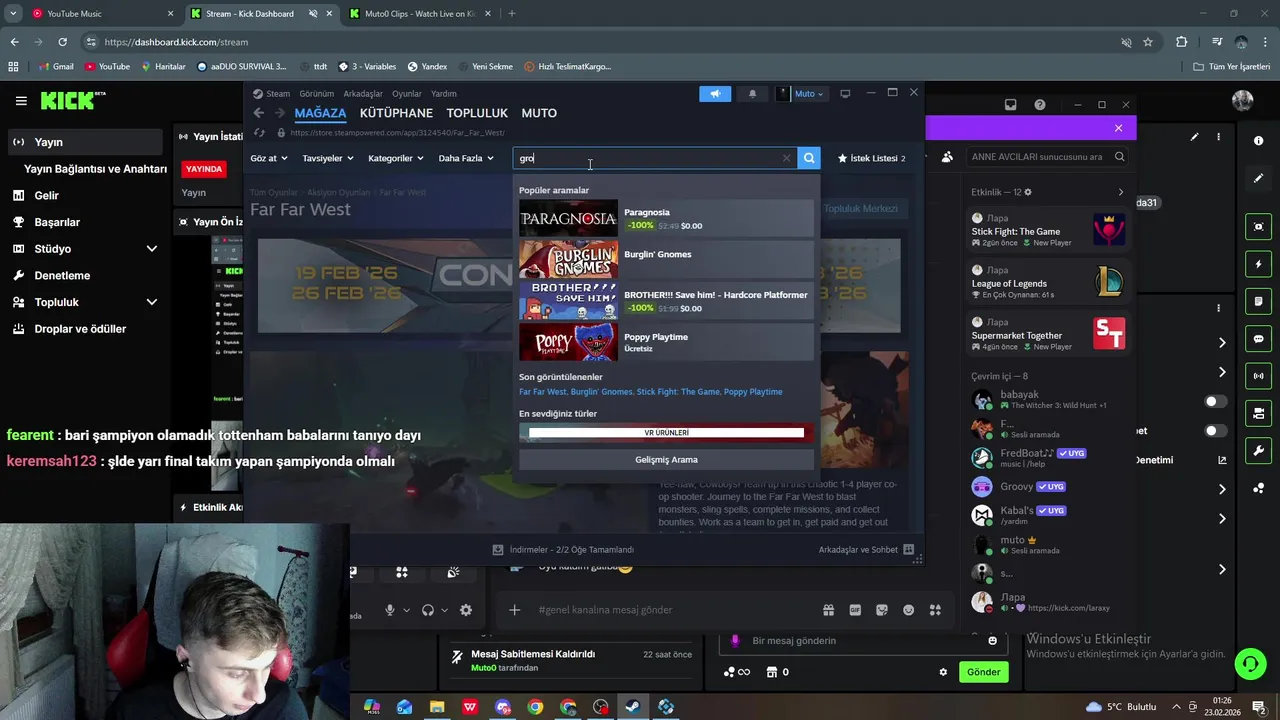Open Discord gift icon in message bar

point(828,610)
